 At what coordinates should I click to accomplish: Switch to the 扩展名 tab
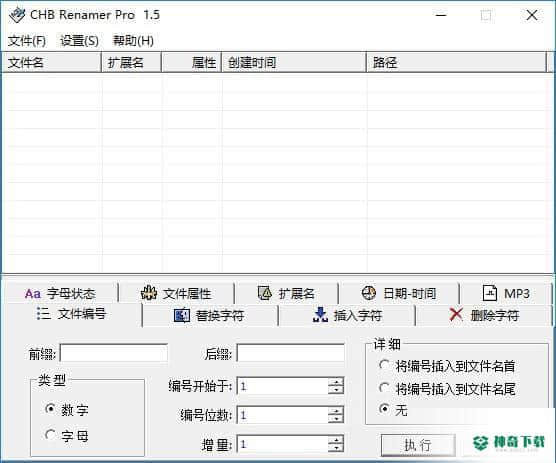coord(287,294)
